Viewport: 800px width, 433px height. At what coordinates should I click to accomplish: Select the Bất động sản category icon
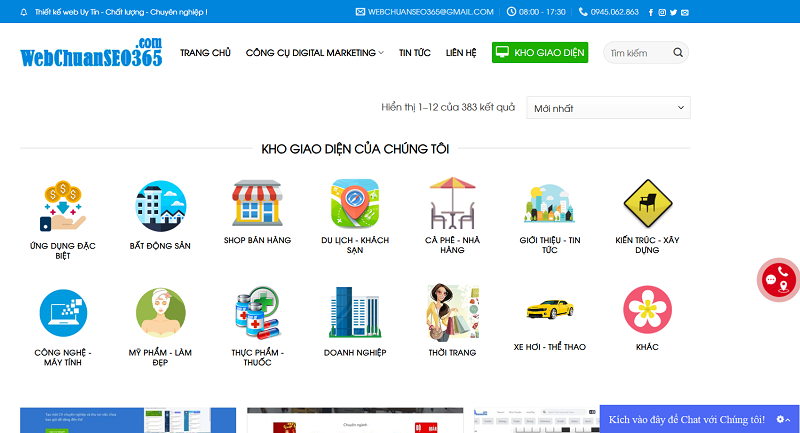coord(160,206)
